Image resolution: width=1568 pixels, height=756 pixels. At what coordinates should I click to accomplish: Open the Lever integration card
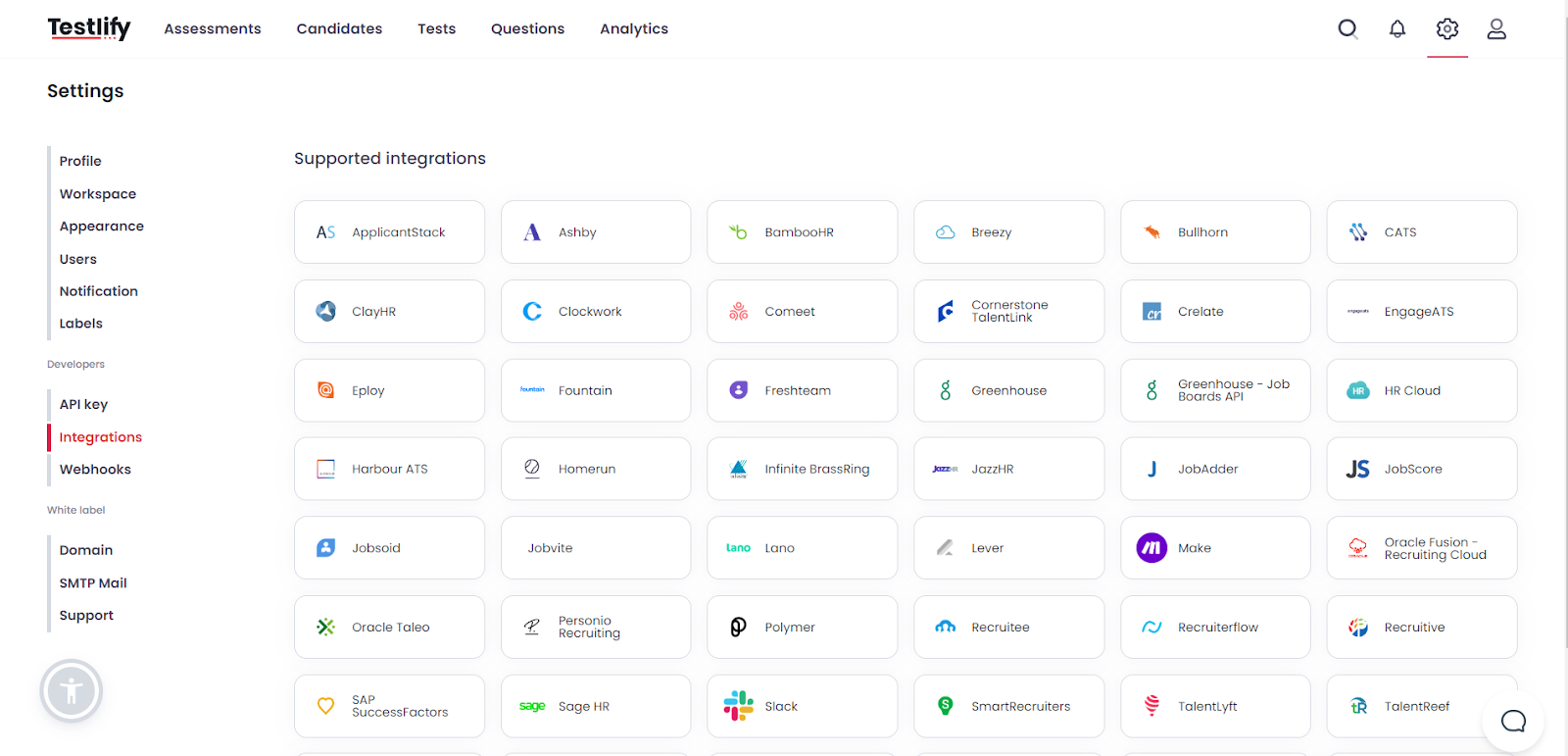(x=1008, y=548)
